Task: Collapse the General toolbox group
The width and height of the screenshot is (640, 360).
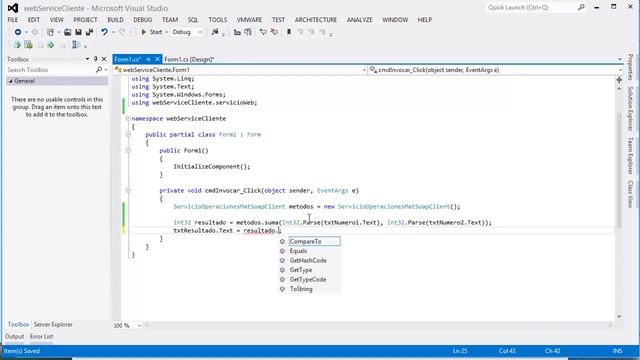Action: point(11,81)
